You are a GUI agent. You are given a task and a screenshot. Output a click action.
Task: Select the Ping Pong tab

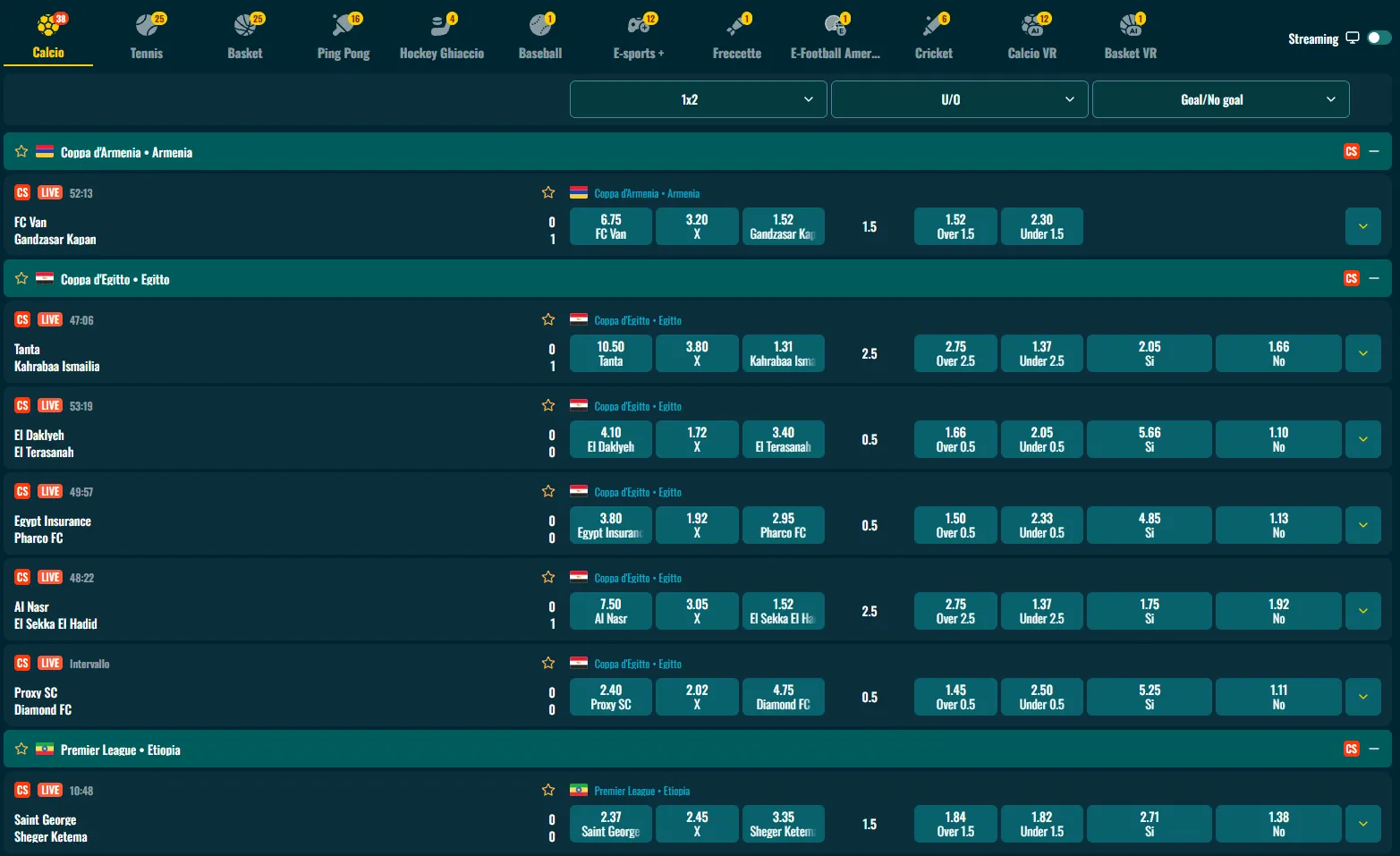344,36
